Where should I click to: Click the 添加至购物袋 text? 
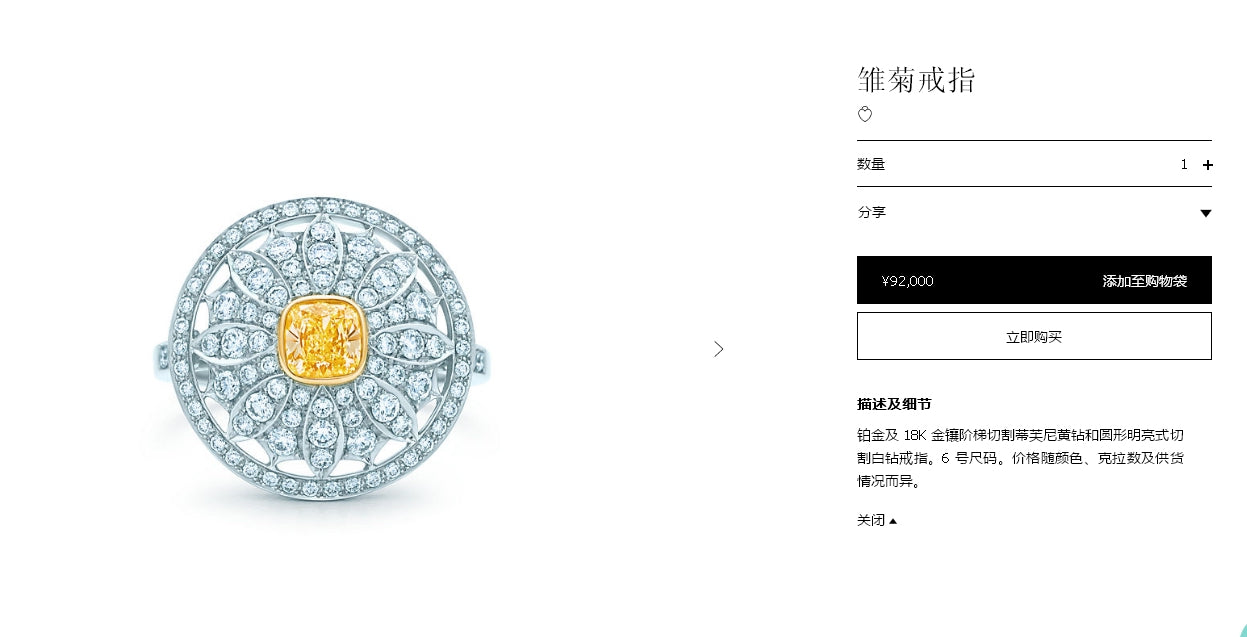tap(1144, 281)
